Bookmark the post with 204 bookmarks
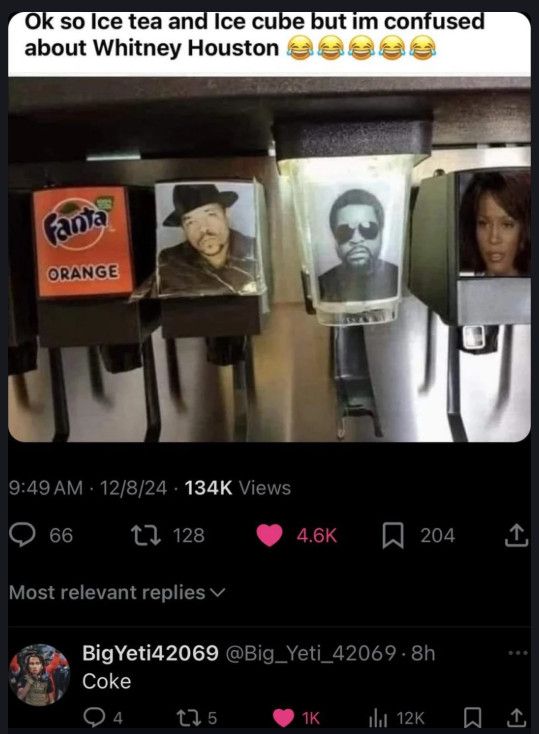 (393, 536)
